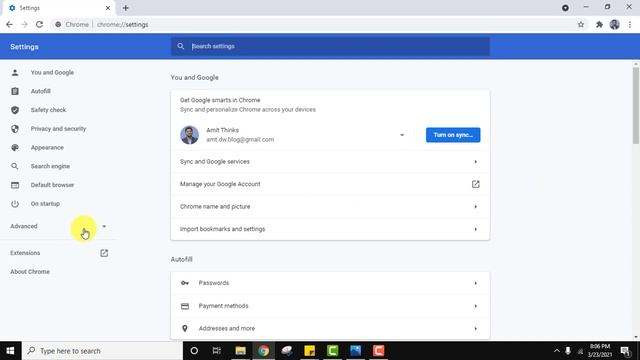Viewport: 640px width, 360px height.
Task: Open the About Chrome page
Action: (x=30, y=271)
